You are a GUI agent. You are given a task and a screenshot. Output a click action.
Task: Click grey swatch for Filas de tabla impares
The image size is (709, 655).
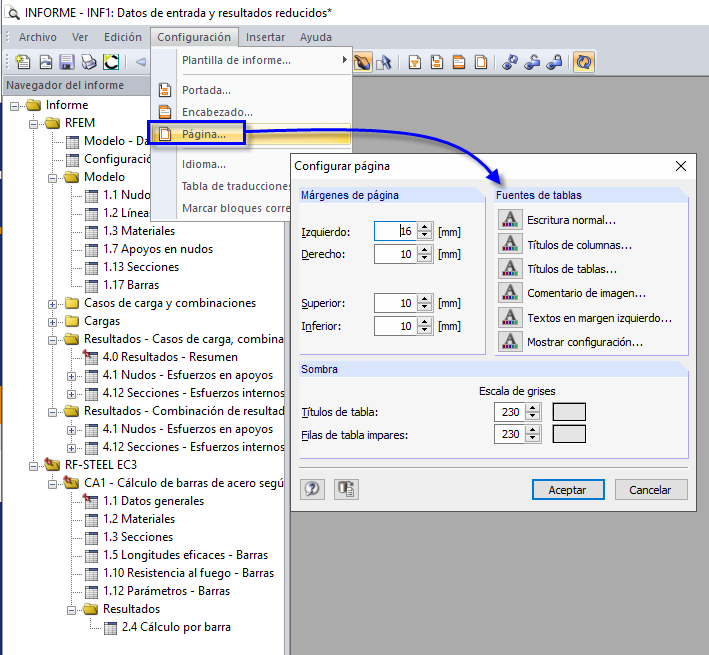569,434
